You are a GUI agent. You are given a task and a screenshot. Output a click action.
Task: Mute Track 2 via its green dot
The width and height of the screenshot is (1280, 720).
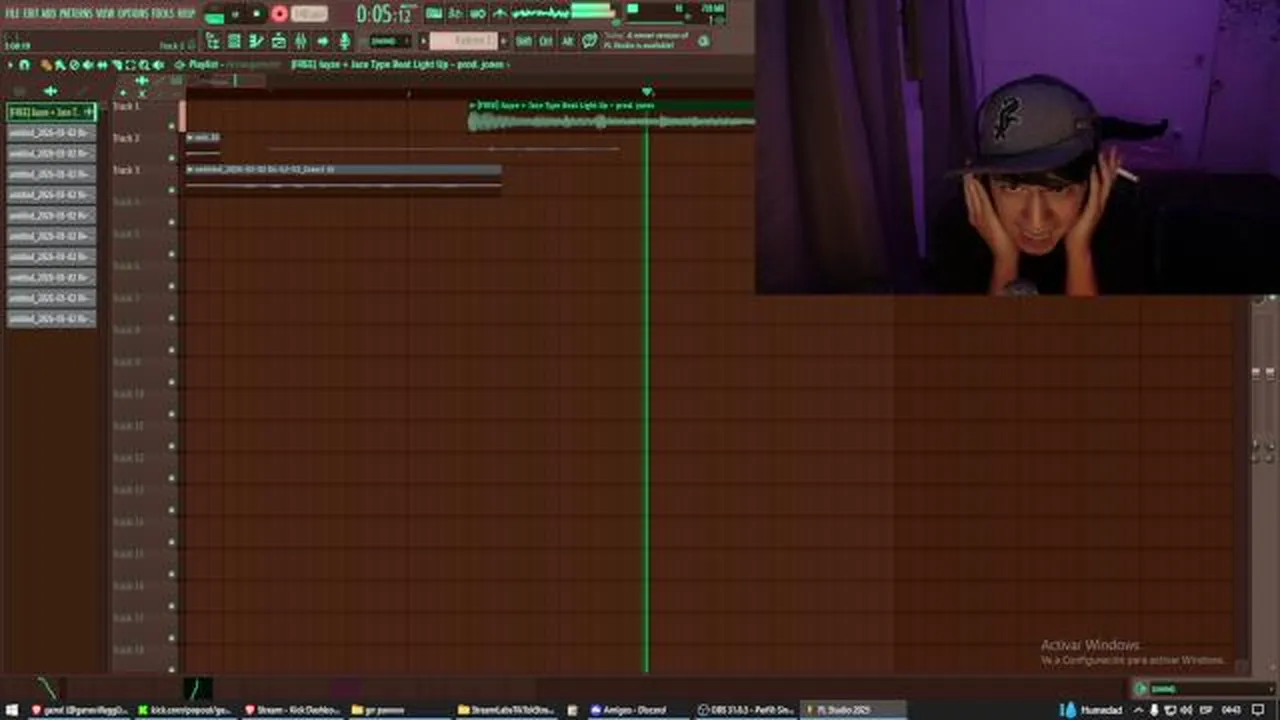tap(172, 158)
